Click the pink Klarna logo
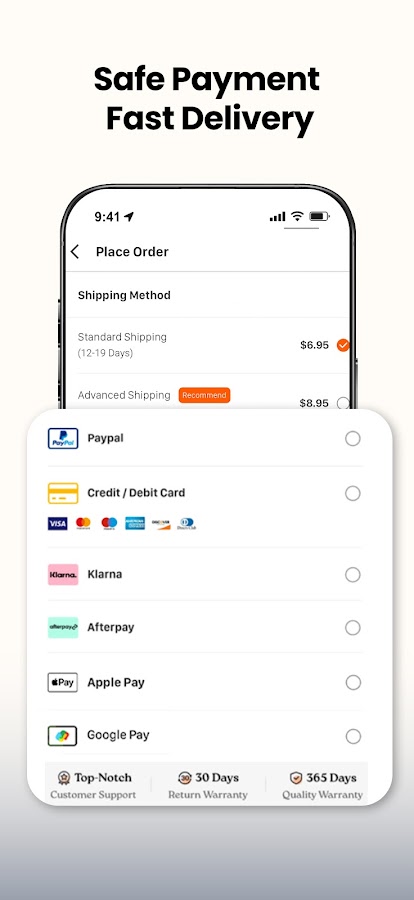Viewport: 414px width, 900px height. click(63, 575)
